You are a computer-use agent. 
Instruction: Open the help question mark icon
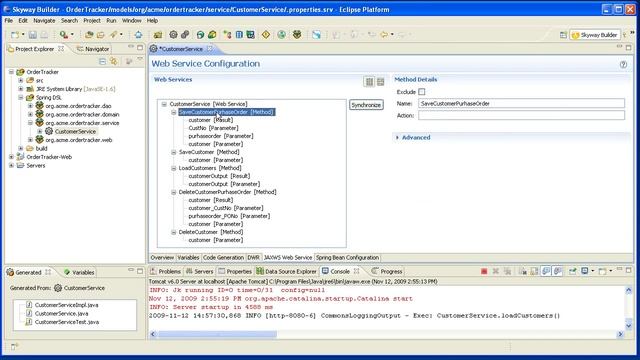click(623, 64)
